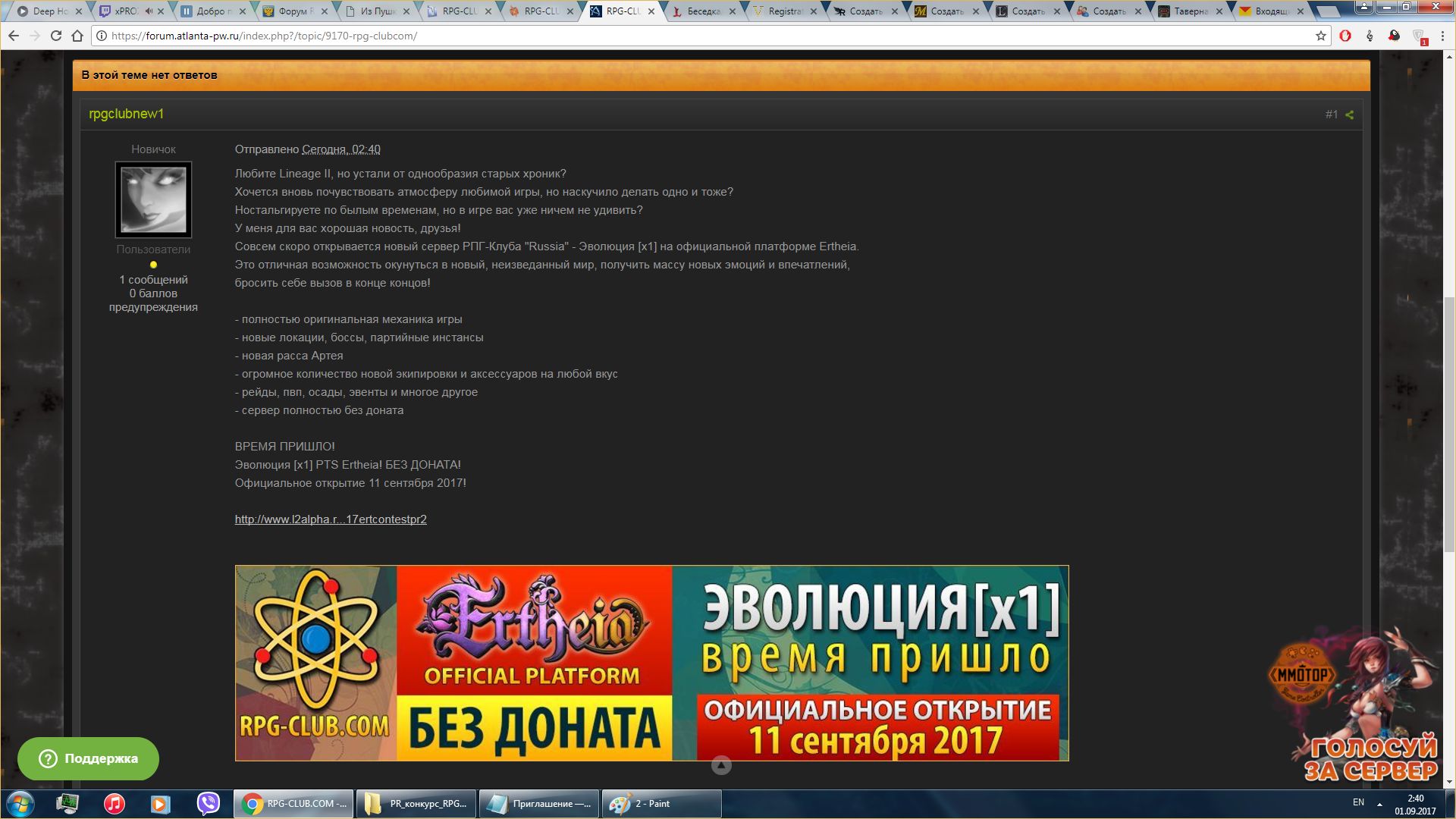The height and width of the screenshot is (819, 1456).
Task: Click the scroll-to-top arrow button
Action: [721, 765]
